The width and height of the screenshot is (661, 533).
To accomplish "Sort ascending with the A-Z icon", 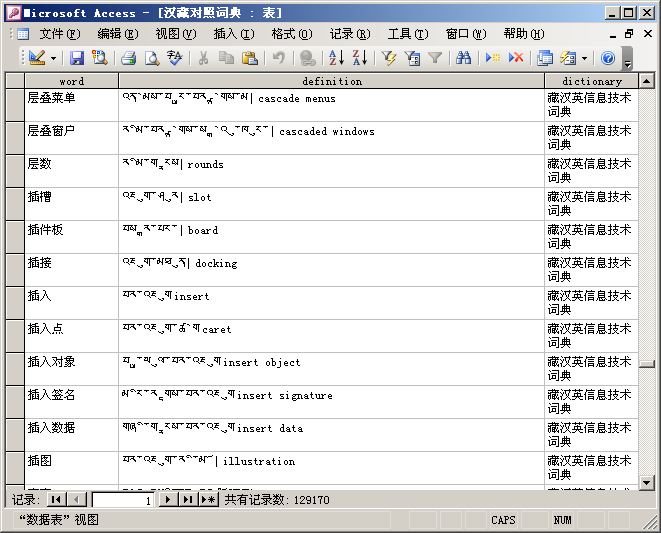I will pos(336,58).
